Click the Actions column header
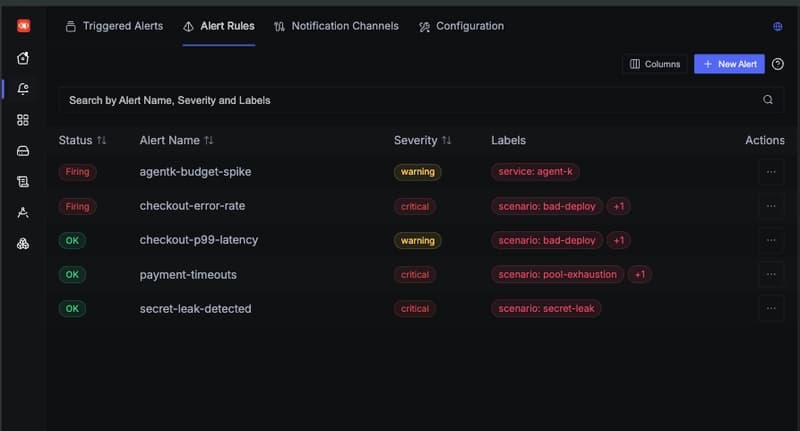Screen dimensions: 800x431 764,140
